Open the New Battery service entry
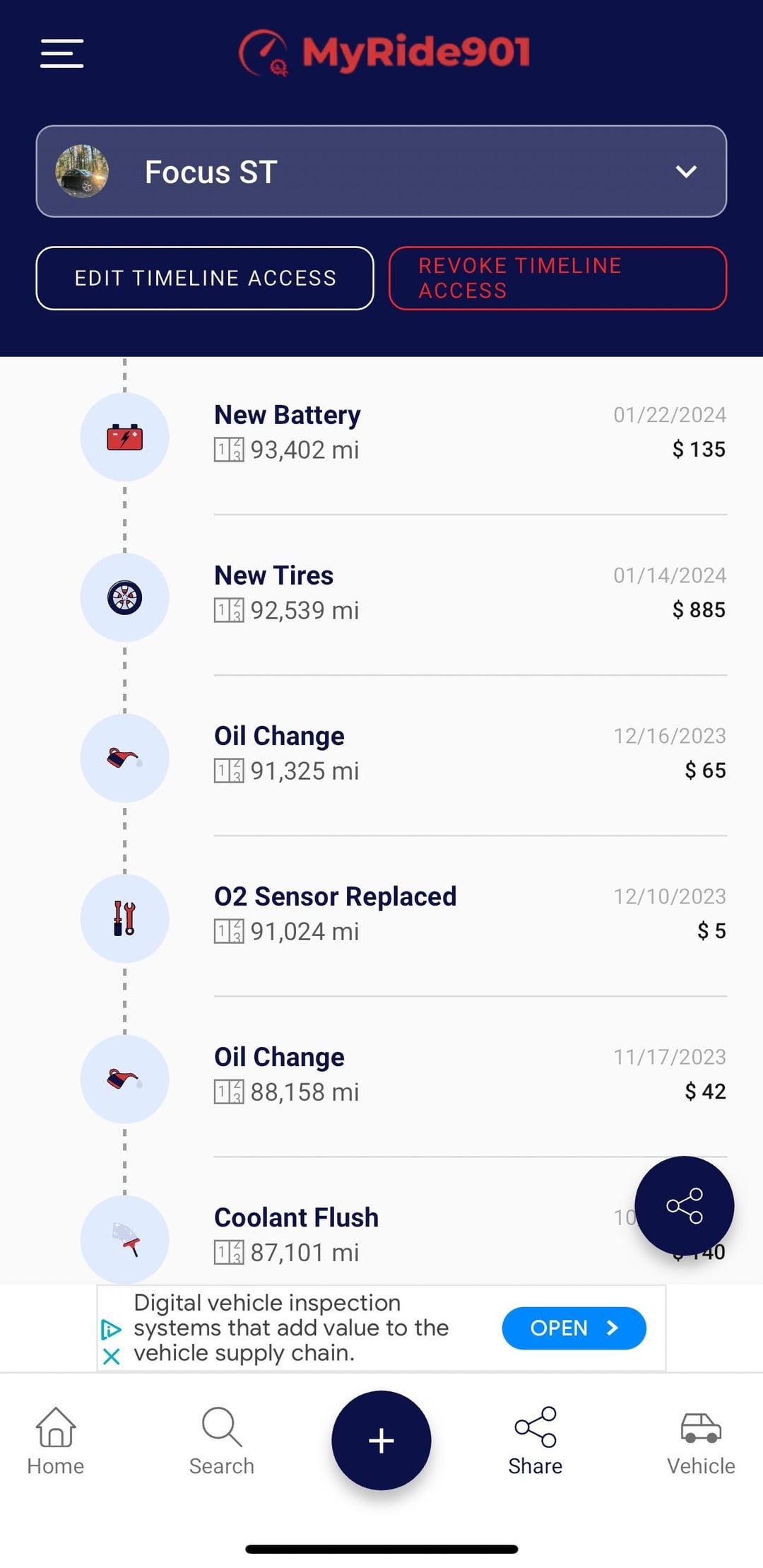This screenshot has width=763, height=1568. (424, 433)
